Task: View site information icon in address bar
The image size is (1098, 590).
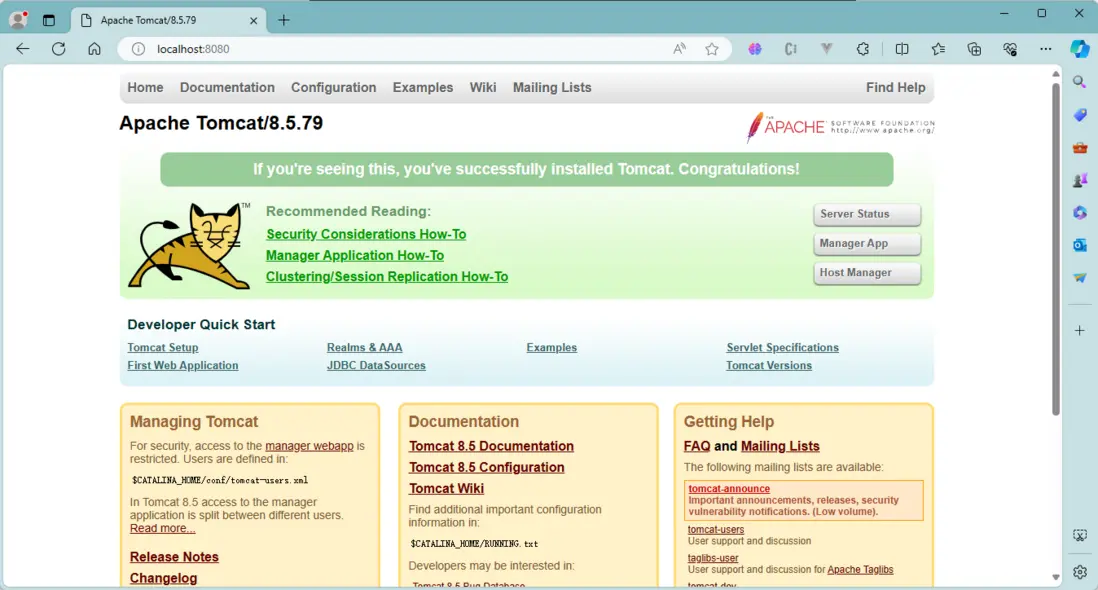Action: pyautogui.click(x=139, y=49)
